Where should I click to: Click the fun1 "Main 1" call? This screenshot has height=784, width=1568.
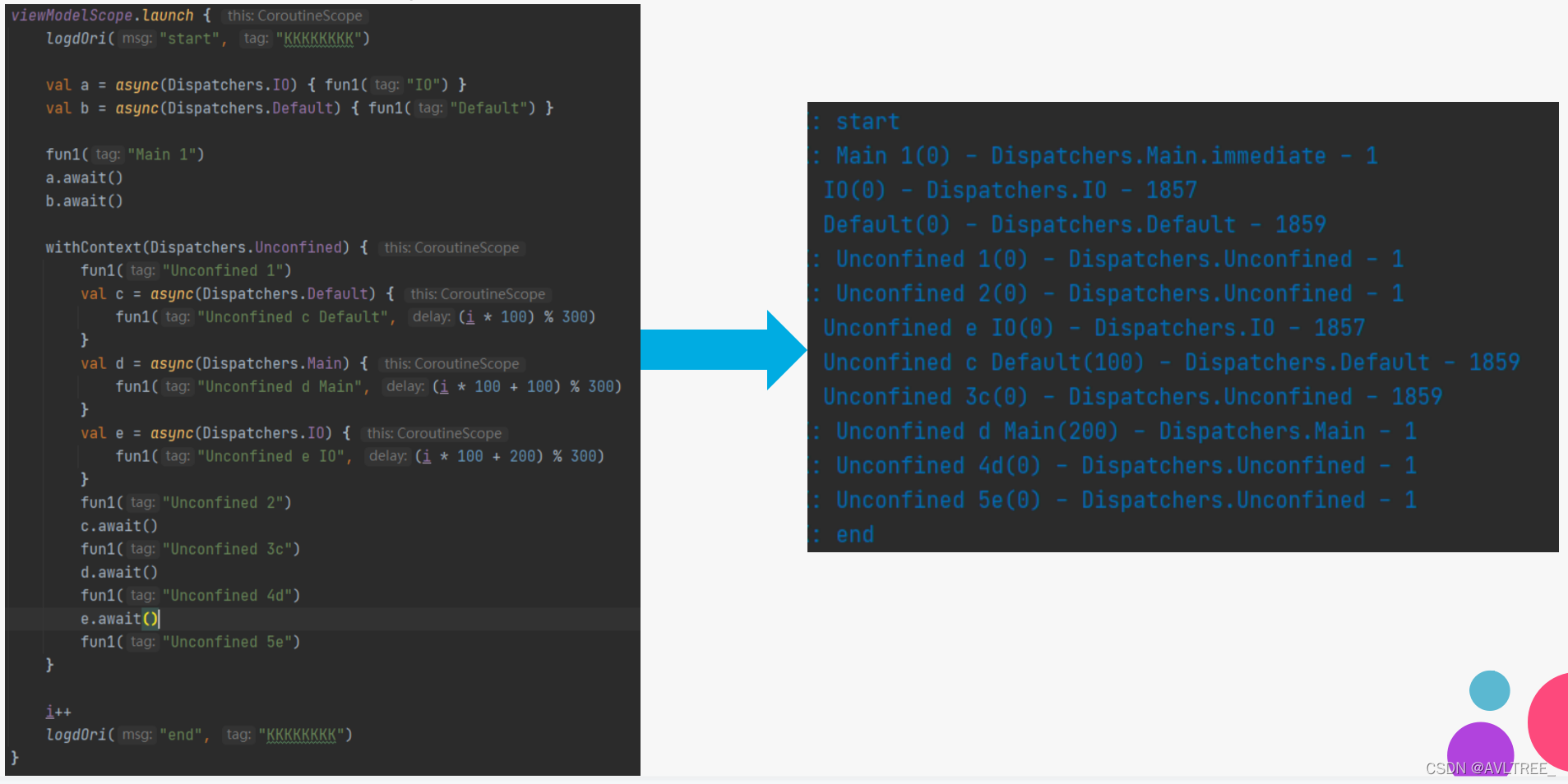(x=125, y=154)
